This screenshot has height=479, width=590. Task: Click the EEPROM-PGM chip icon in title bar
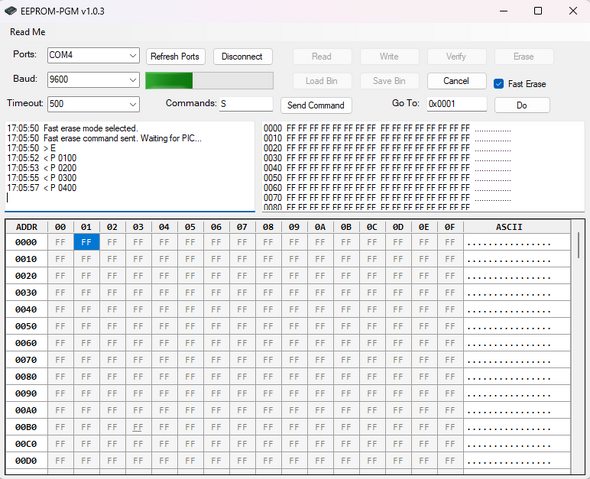pos(11,11)
